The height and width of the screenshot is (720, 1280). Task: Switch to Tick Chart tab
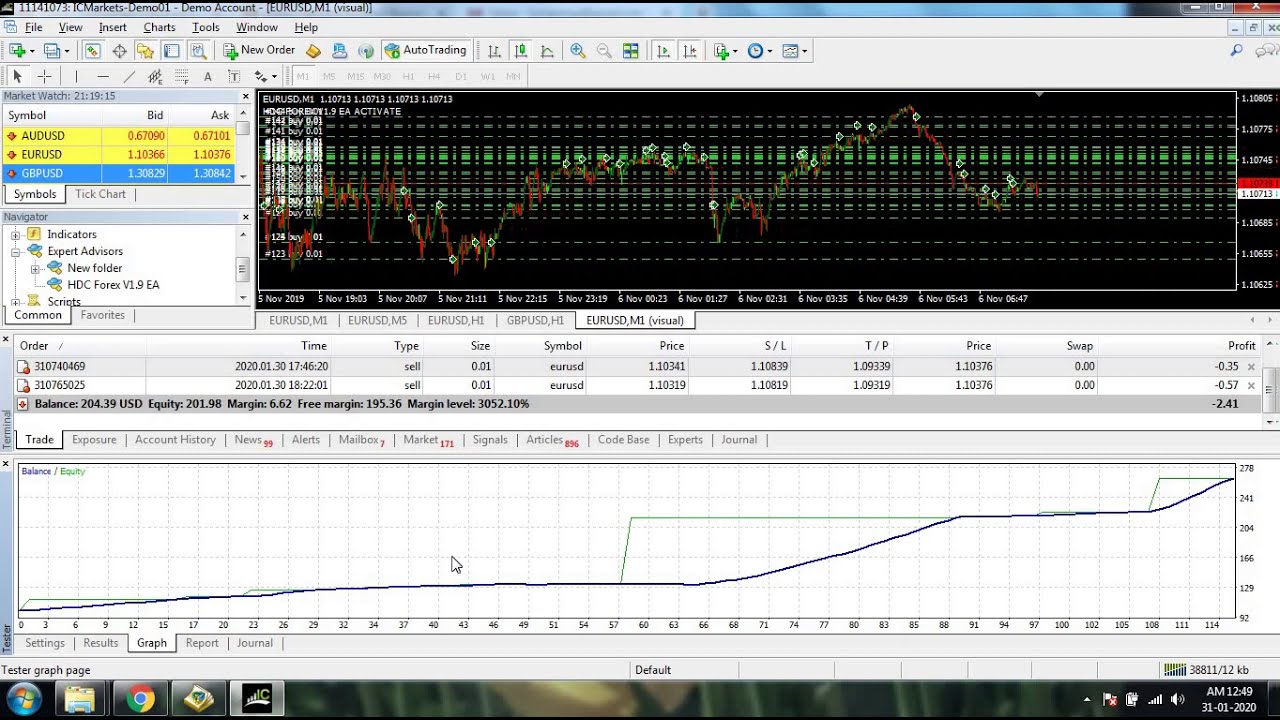(100, 194)
